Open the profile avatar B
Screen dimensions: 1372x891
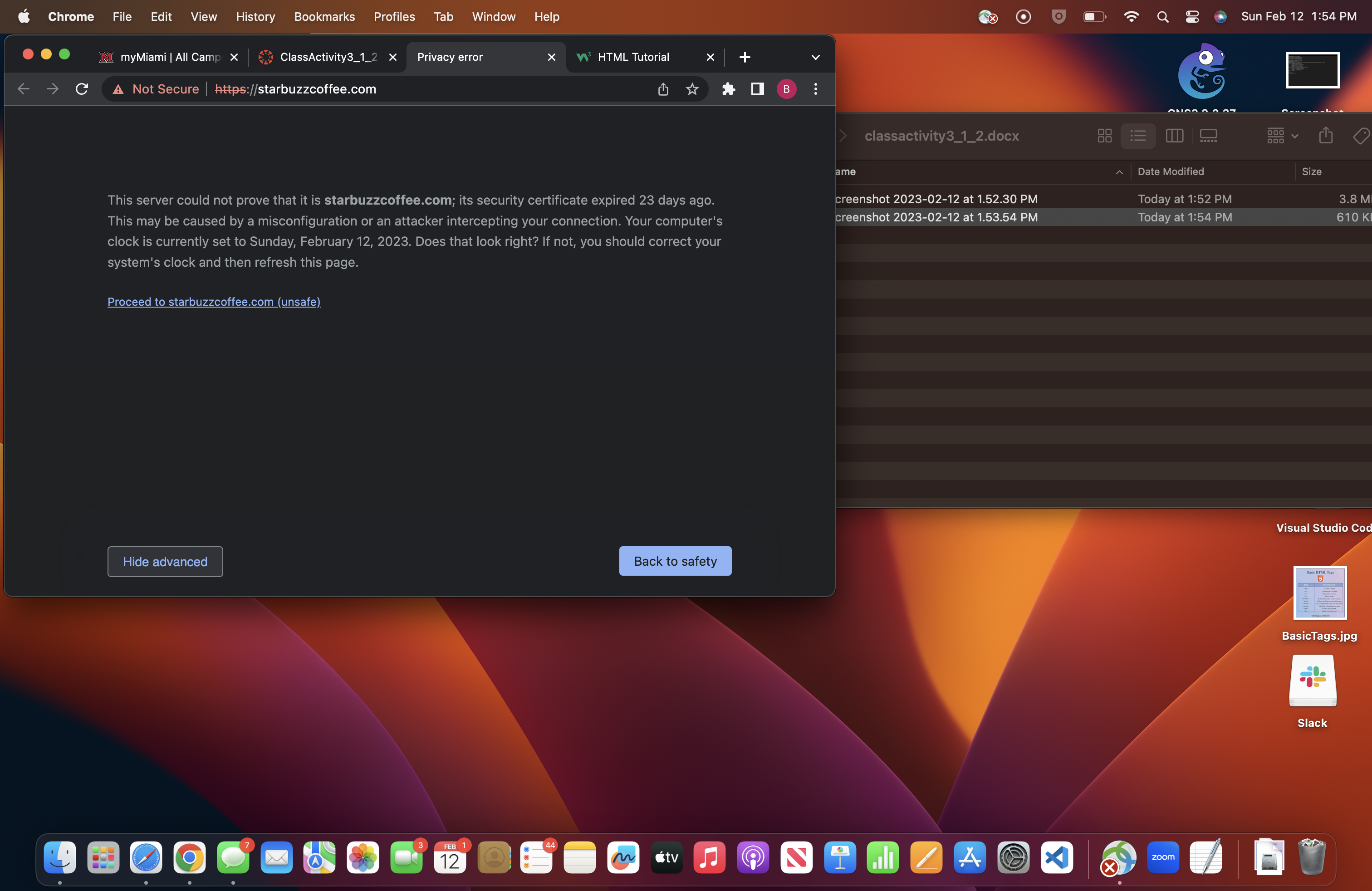[x=786, y=89]
